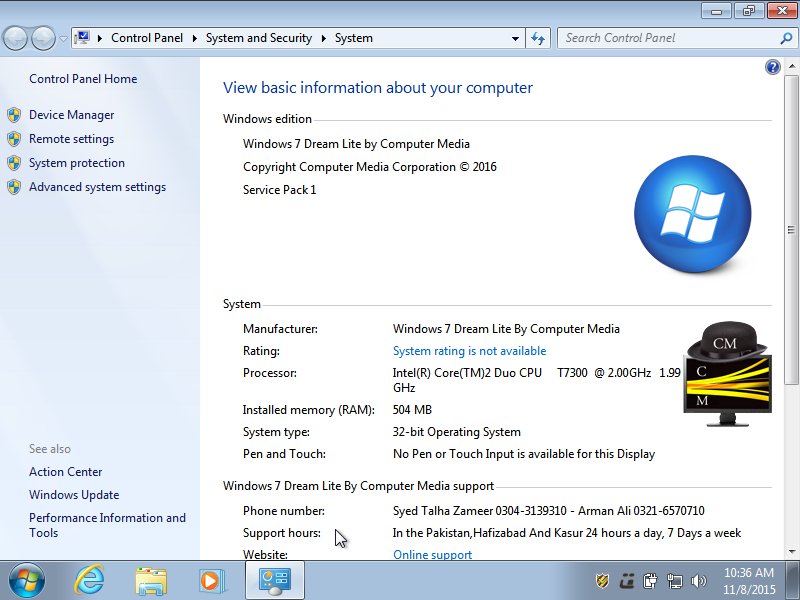Open Windows Update link
Viewport: 800px width, 600px height.
[x=74, y=495]
